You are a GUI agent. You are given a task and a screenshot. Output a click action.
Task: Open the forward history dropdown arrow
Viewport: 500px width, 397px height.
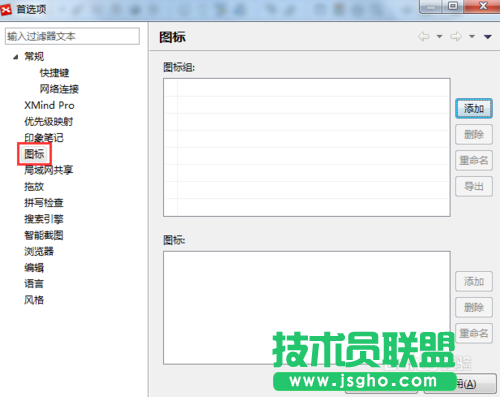pyautogui.click(x=472, y=36)
